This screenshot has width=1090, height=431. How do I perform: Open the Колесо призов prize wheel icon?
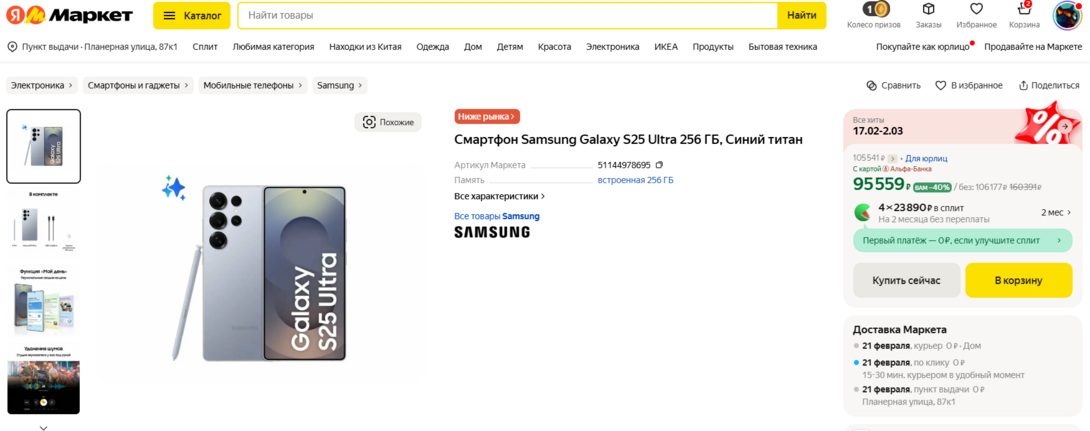(874, 10)
